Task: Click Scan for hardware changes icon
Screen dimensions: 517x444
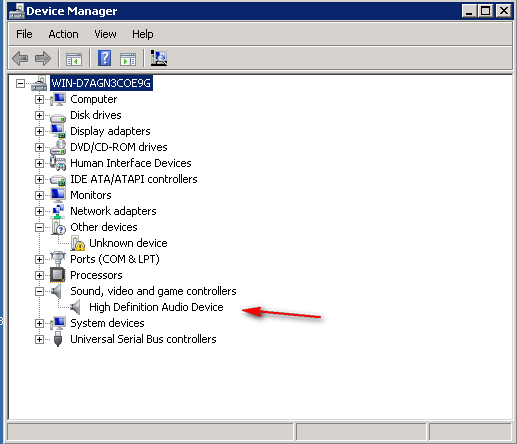Action: point(159,58)
